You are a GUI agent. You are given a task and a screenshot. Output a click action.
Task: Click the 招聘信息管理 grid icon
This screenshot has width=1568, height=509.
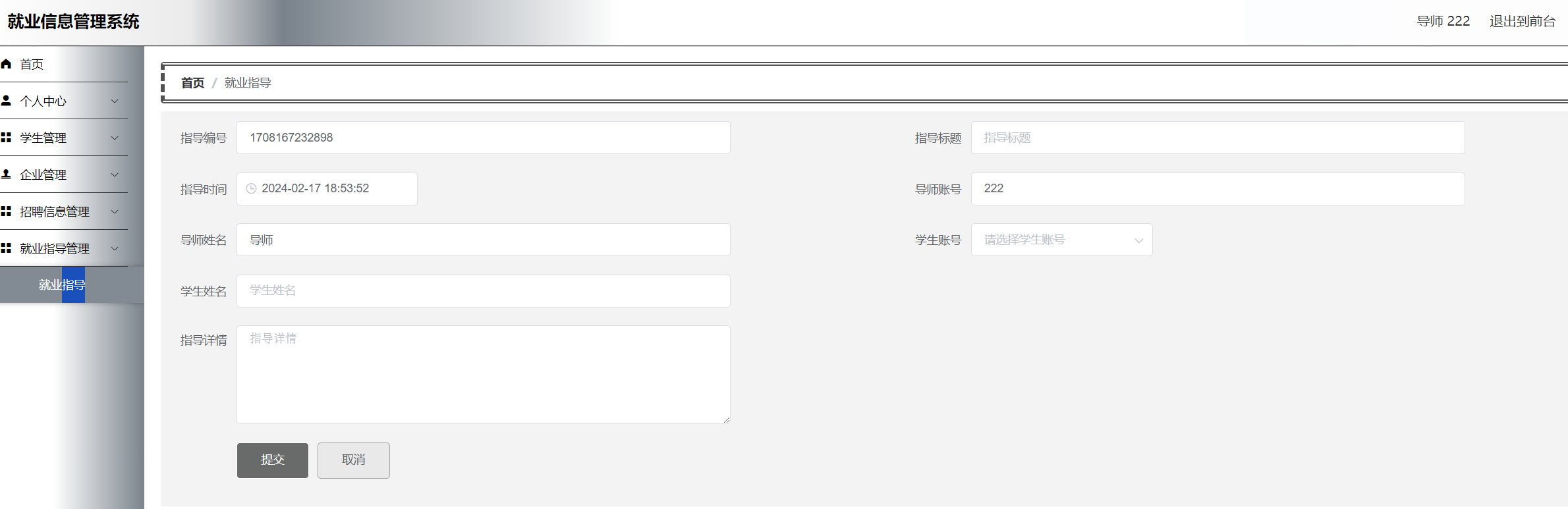[7, 211]
